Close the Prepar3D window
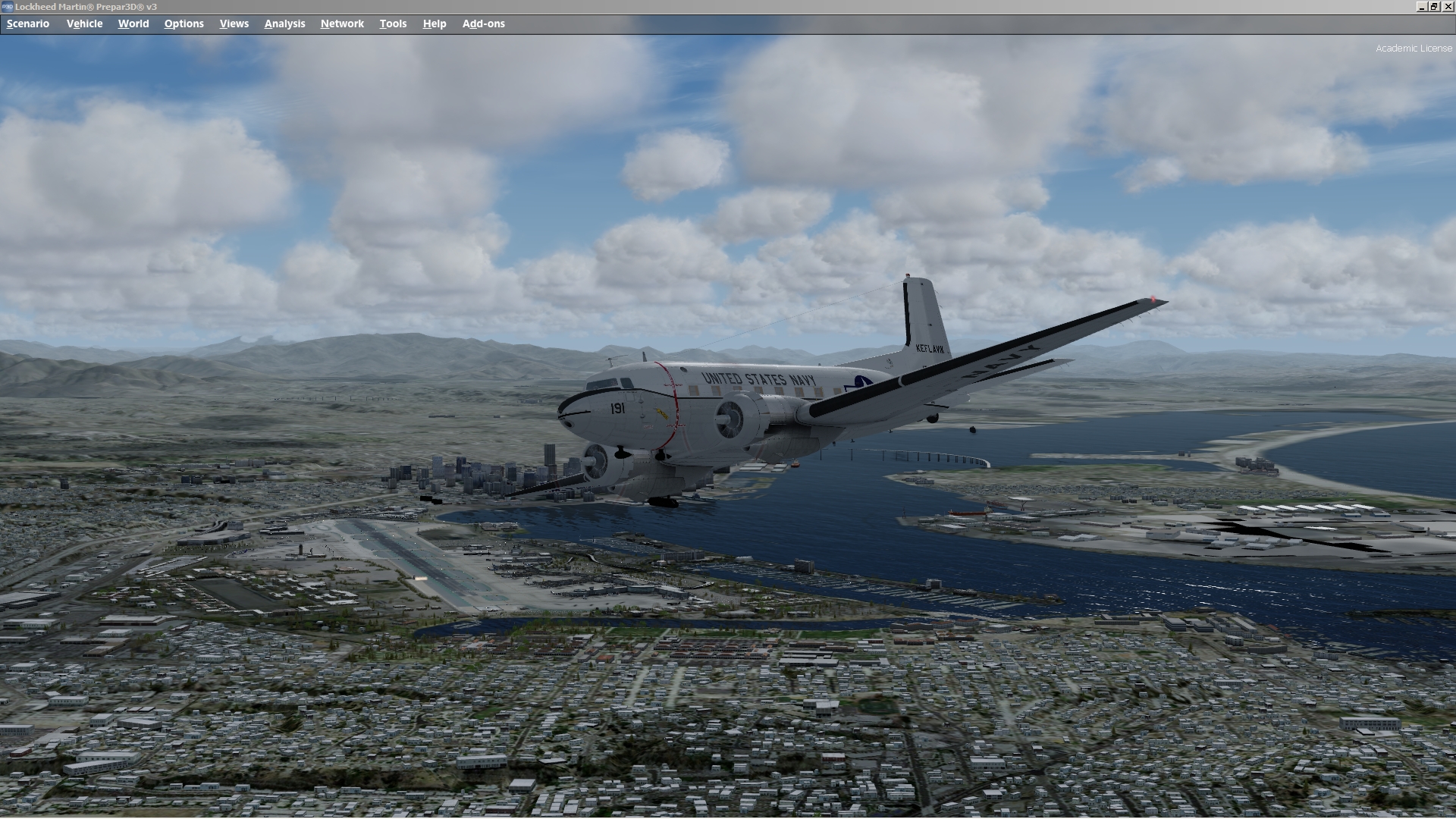The image size is (1456, 819). pos(1448,7)
